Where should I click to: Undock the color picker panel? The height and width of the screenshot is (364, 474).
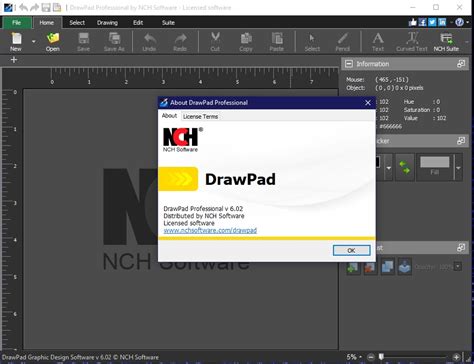461,141
